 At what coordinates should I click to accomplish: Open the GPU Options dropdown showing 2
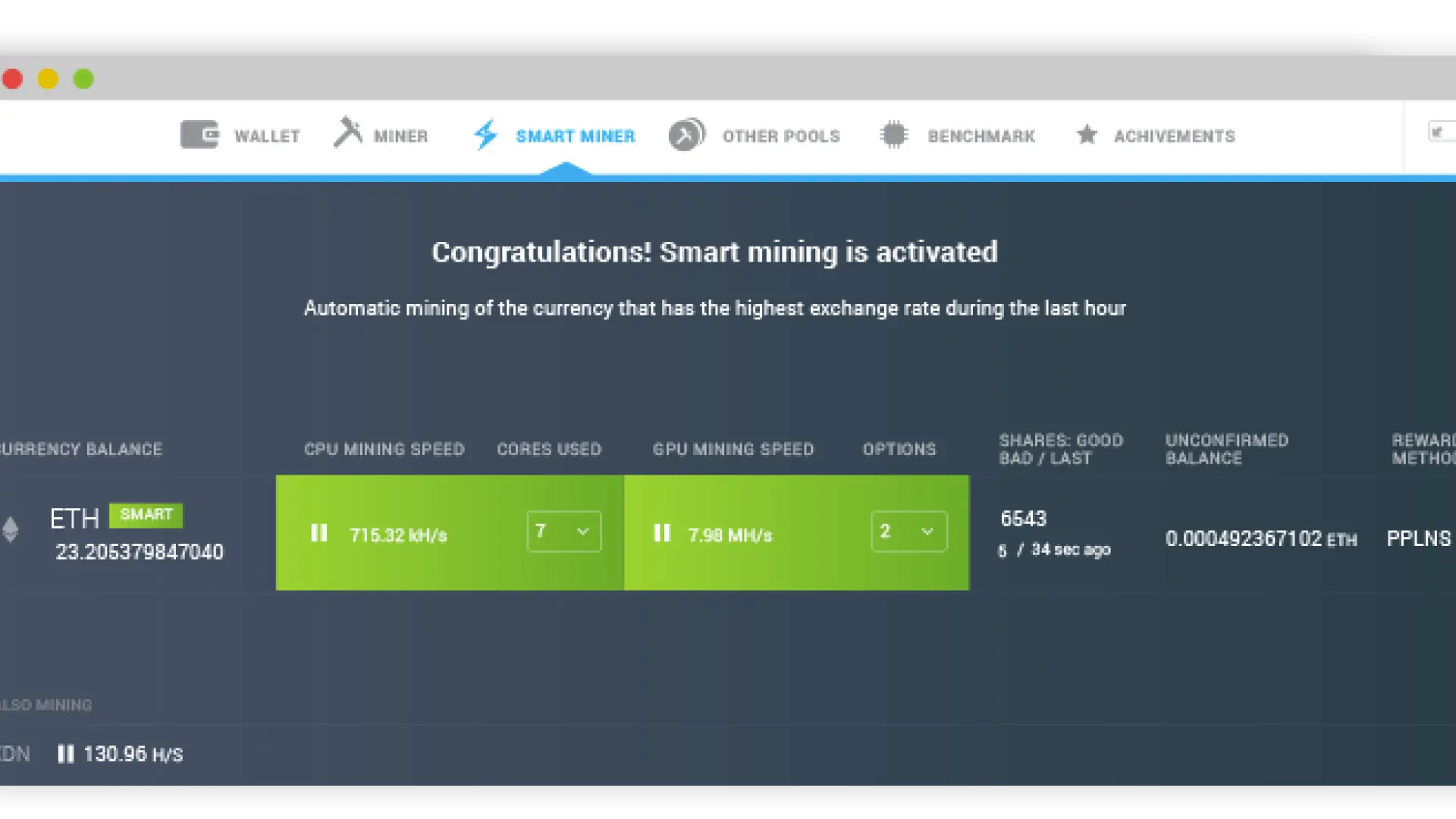(x=908, y=532)
